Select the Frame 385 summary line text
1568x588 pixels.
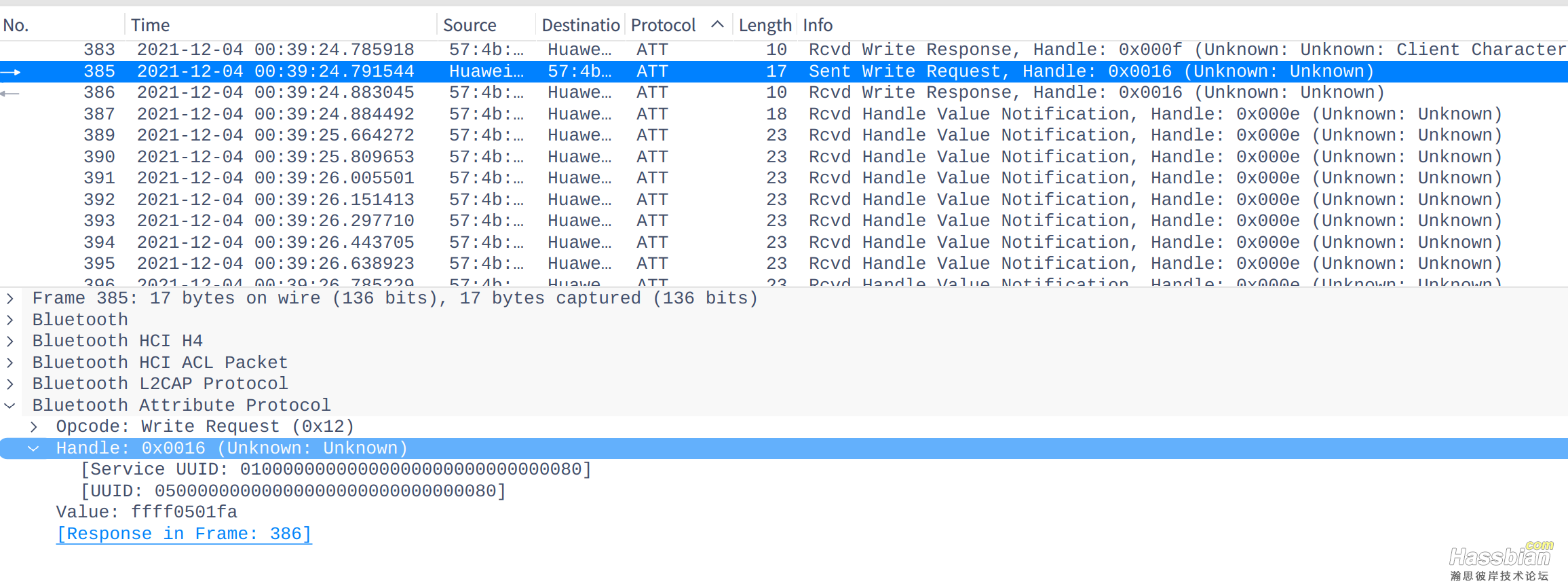pos(395,298)
